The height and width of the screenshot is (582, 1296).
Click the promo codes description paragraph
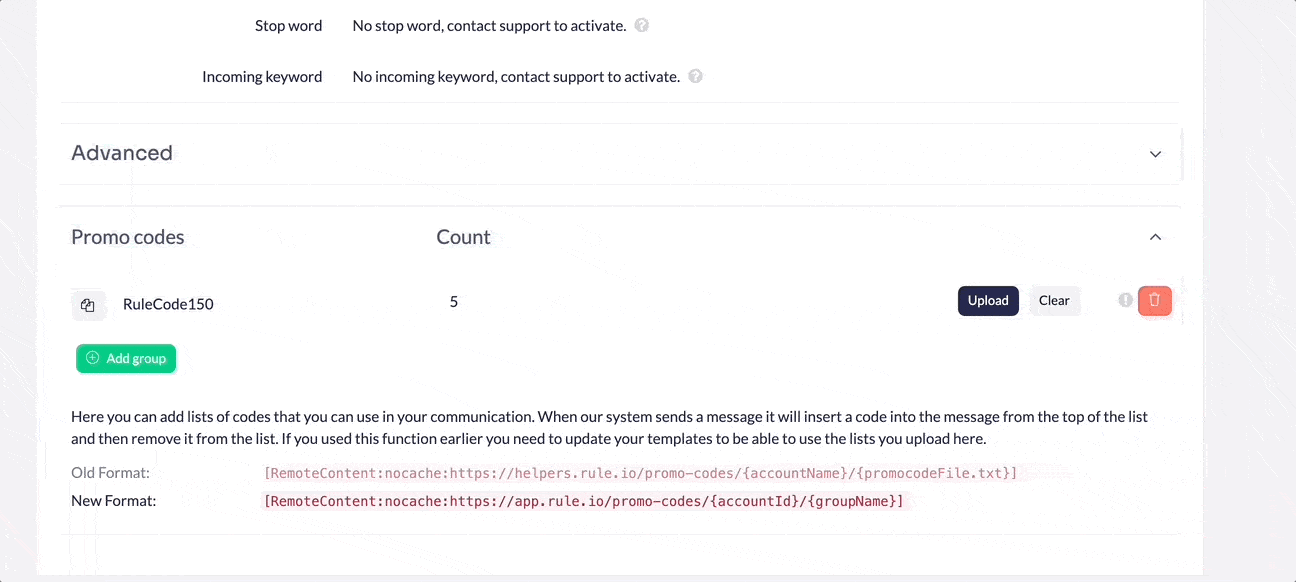pyautogui.click(x=609, y=427)
